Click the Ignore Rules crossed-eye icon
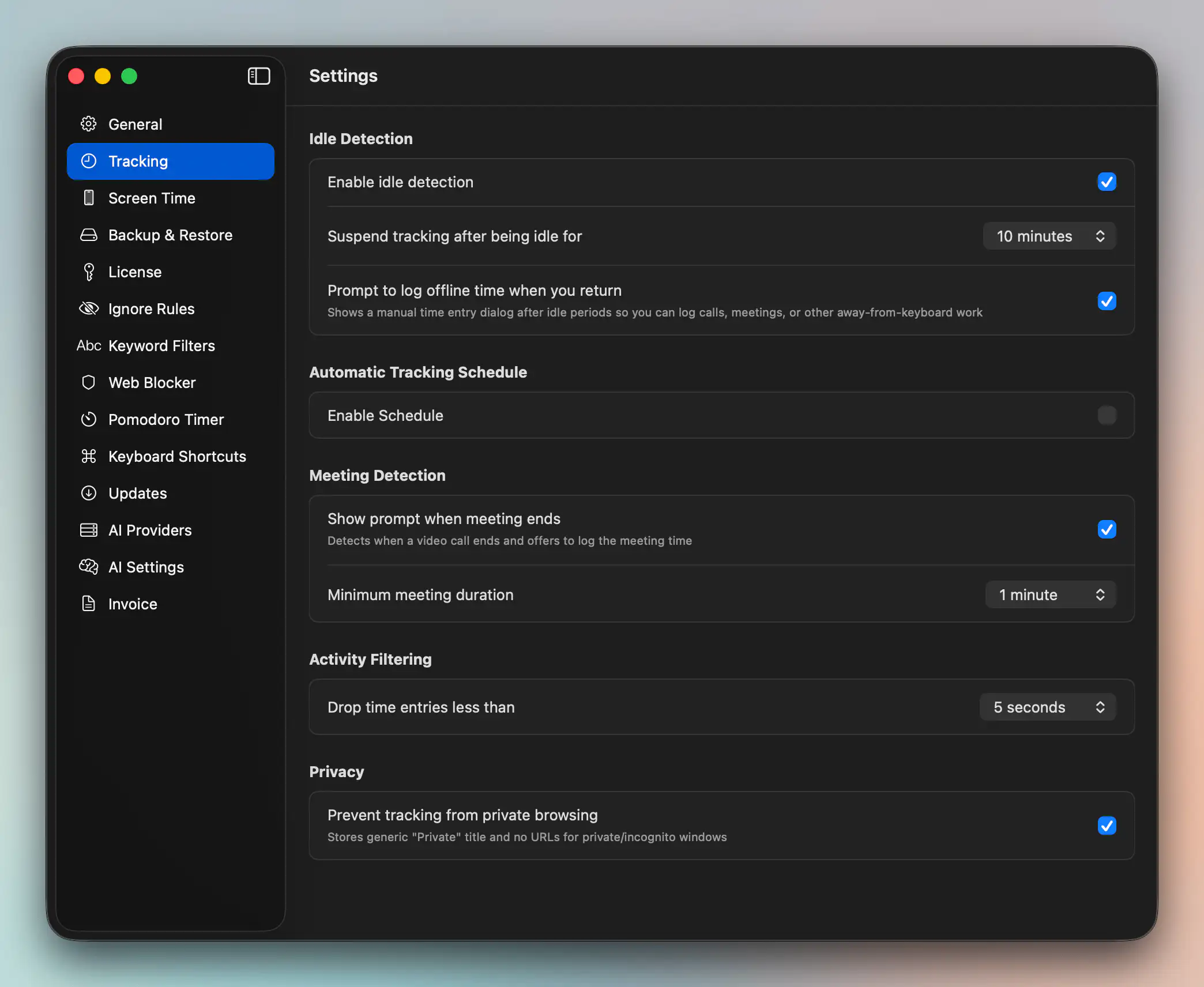This screenshot has width=1204, height=987. pyautogui.click(x=88, y=308)
